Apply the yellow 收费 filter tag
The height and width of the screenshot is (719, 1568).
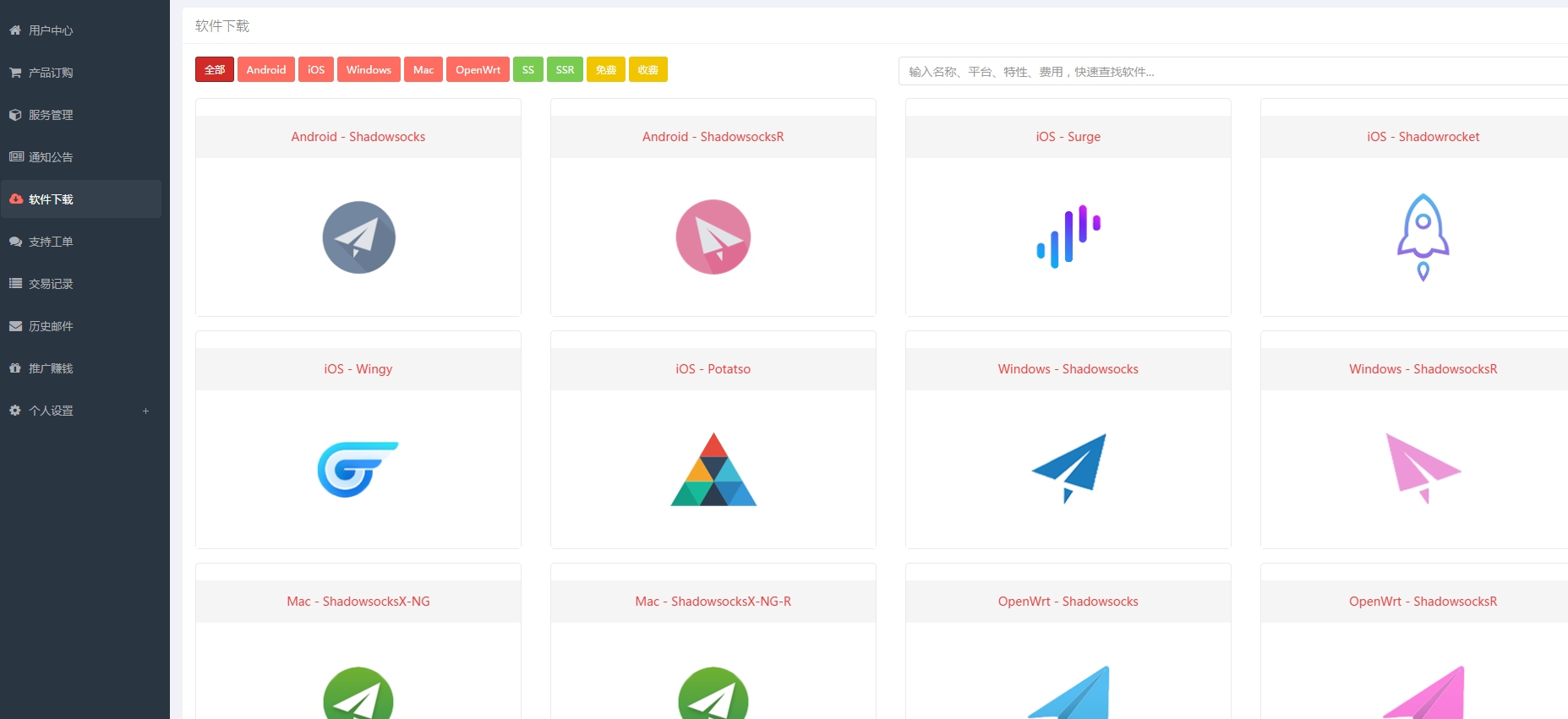(x=648, y=69)
